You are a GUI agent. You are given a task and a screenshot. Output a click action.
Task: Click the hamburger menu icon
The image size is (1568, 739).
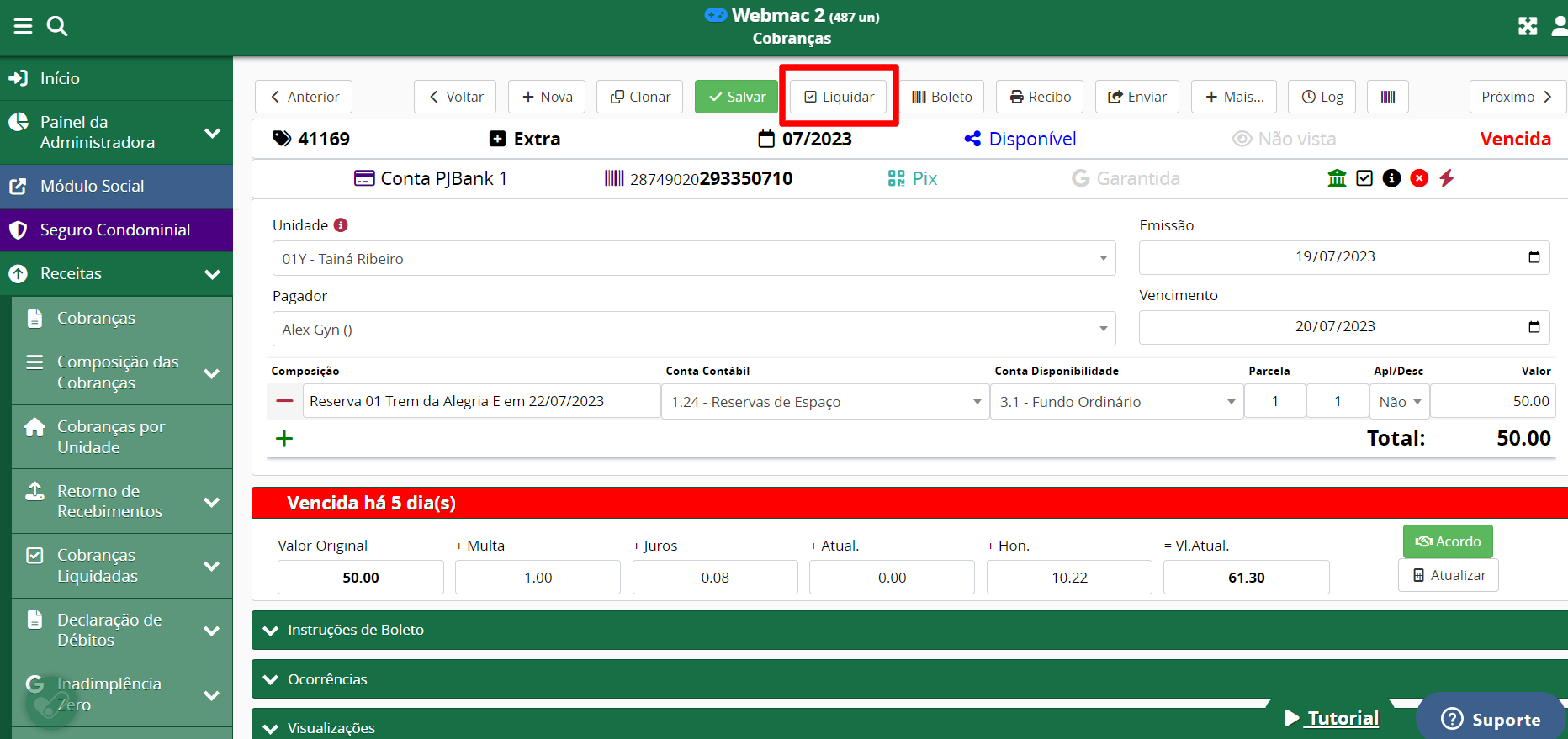(x=23, y=26)
